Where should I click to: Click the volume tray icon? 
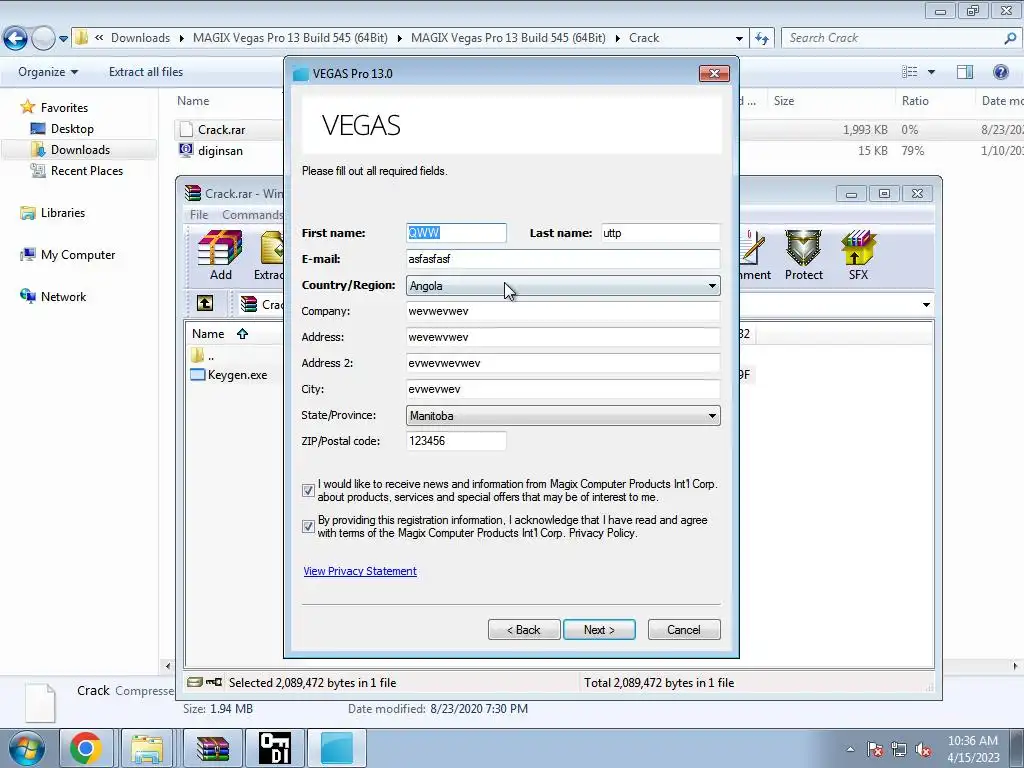pyautogui.click(x=923, y=749)
